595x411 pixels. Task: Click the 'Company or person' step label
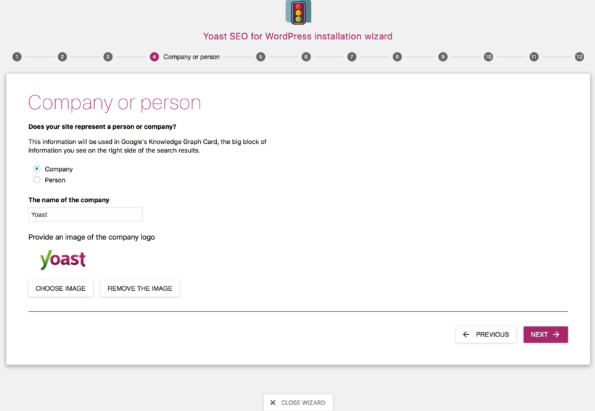coord(192,57)
